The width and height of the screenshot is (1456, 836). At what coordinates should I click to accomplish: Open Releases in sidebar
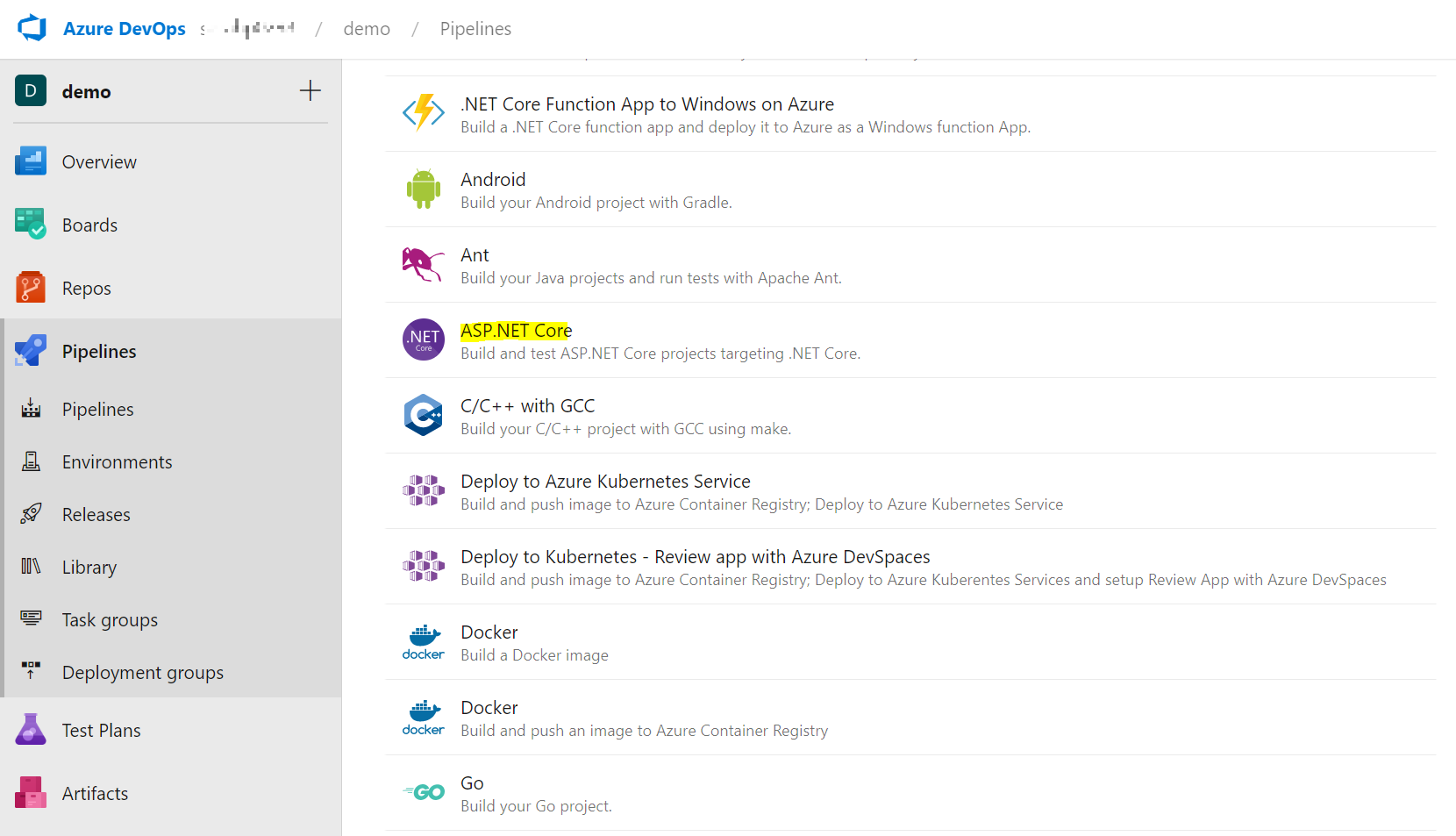pos(96,515)
